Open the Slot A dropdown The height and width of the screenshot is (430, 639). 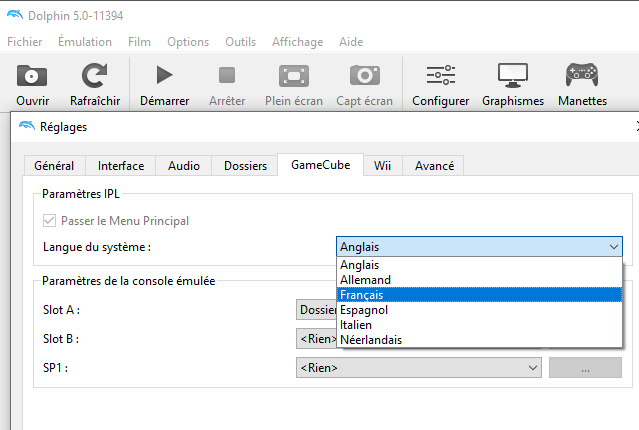point(316,310)
